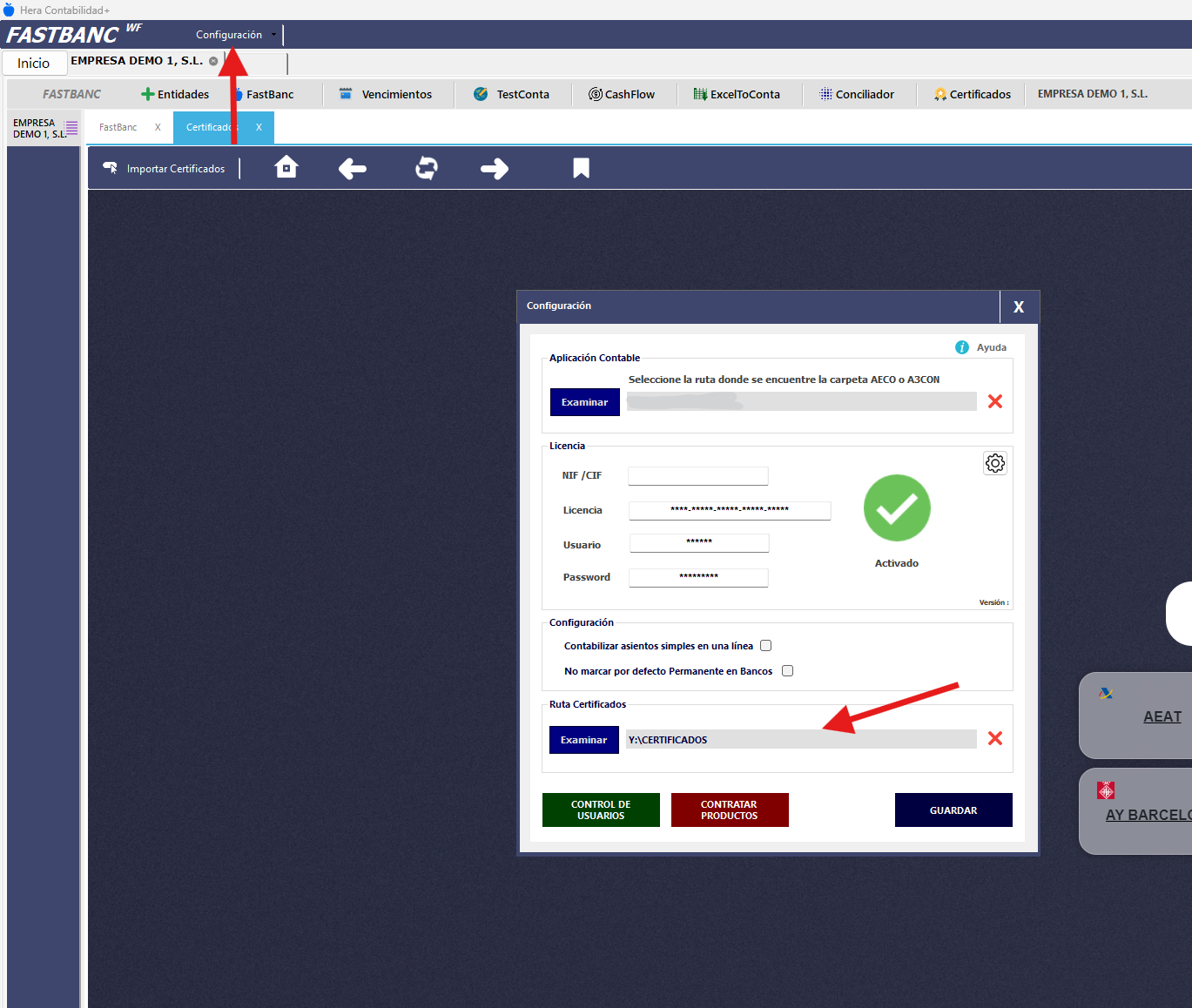Click Examinar for Aplicación Contable
Image resolution: width=1192 pixels, height=1008 pixels.
tap(585, 402)
